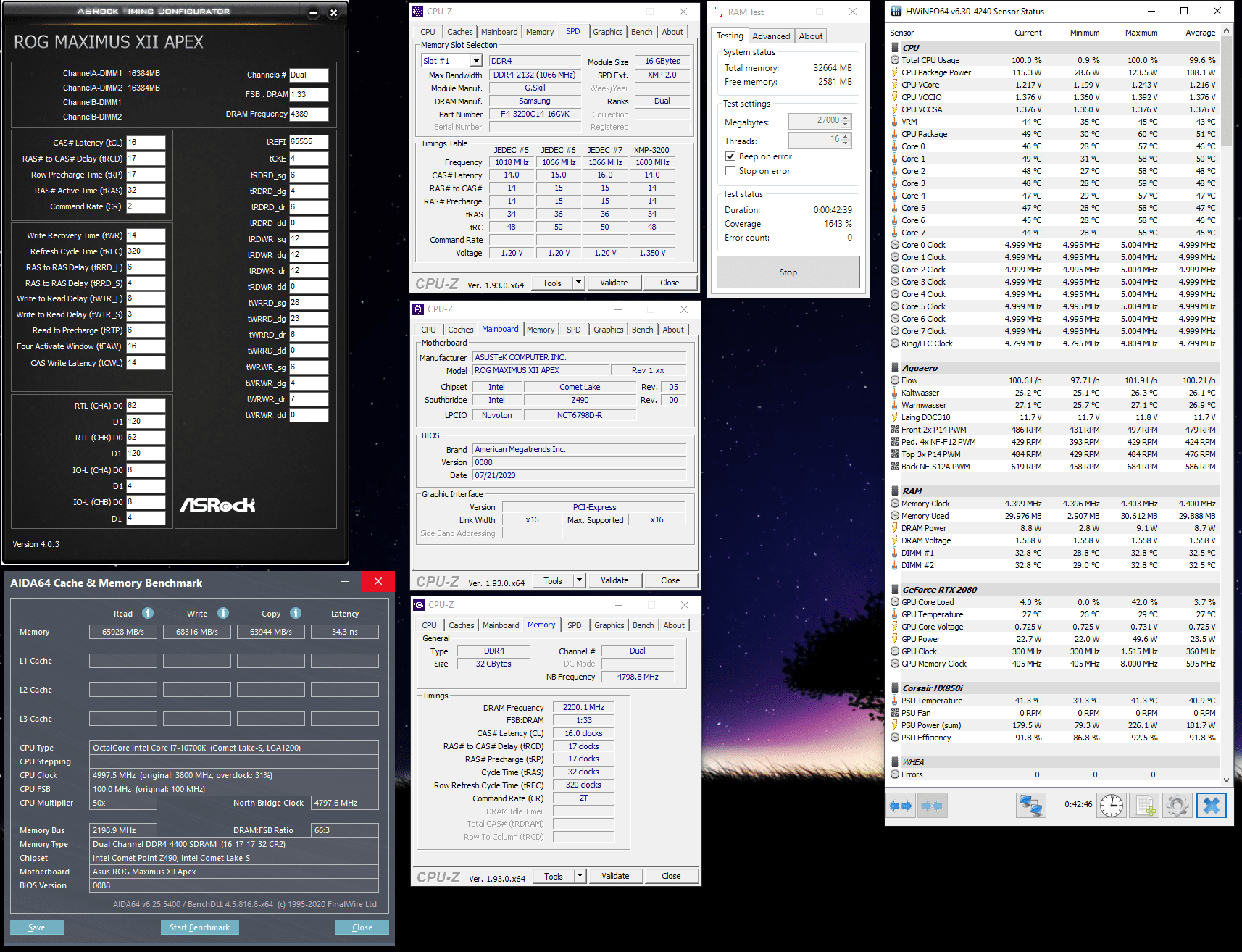Click the Memory Clock row in HWiNFO
Screen dimensions: 1242x952
pyautogui.click(x=1055, y=504)
